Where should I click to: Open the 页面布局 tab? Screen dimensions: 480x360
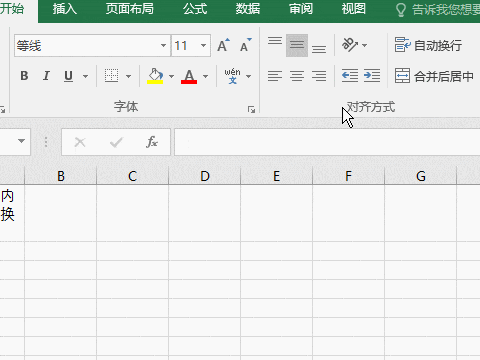[x=130, y=9]
